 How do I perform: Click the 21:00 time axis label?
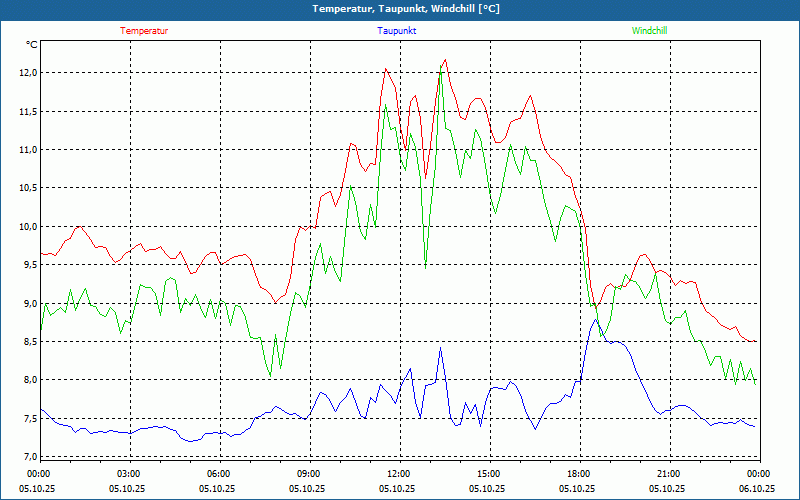click(669, 474)
